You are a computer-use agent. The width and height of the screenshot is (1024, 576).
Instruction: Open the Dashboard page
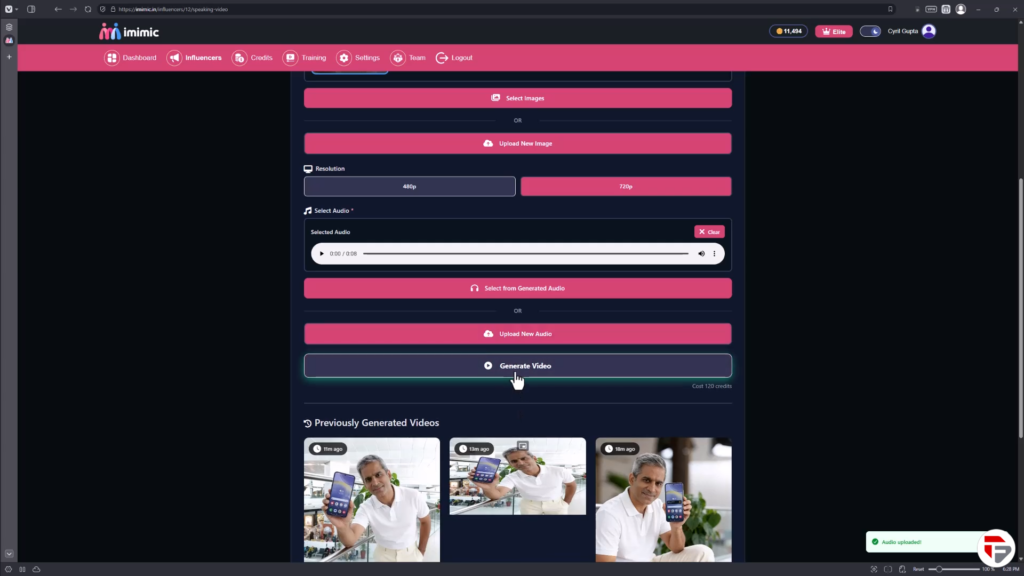(131, 58)
